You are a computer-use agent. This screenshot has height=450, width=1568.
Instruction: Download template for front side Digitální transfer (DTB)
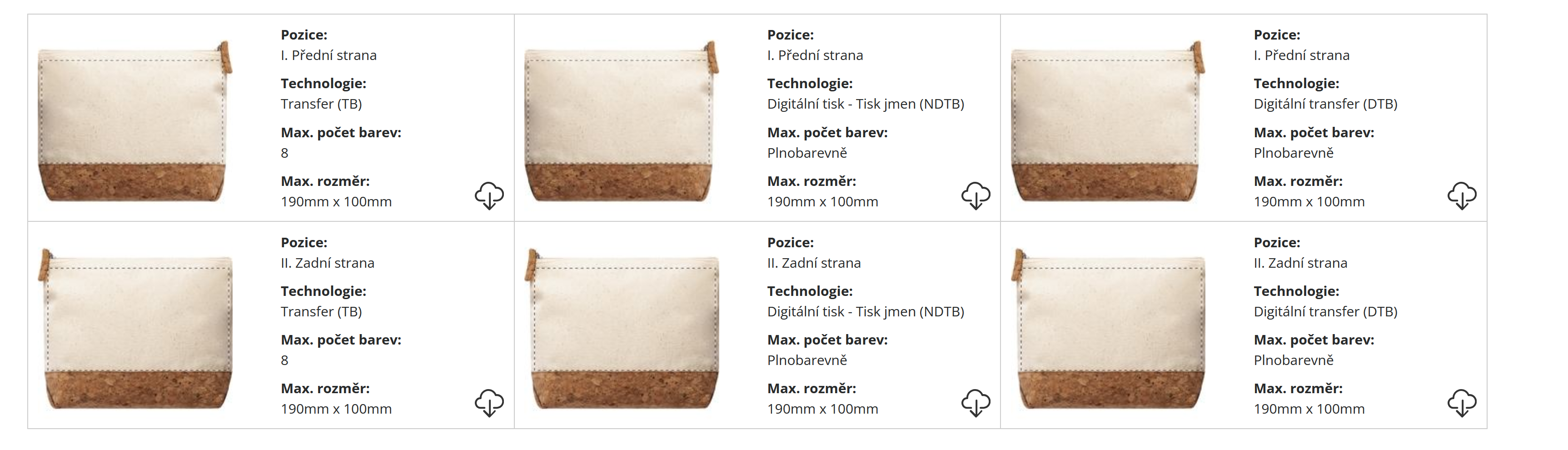click(x=1462, y=195)
